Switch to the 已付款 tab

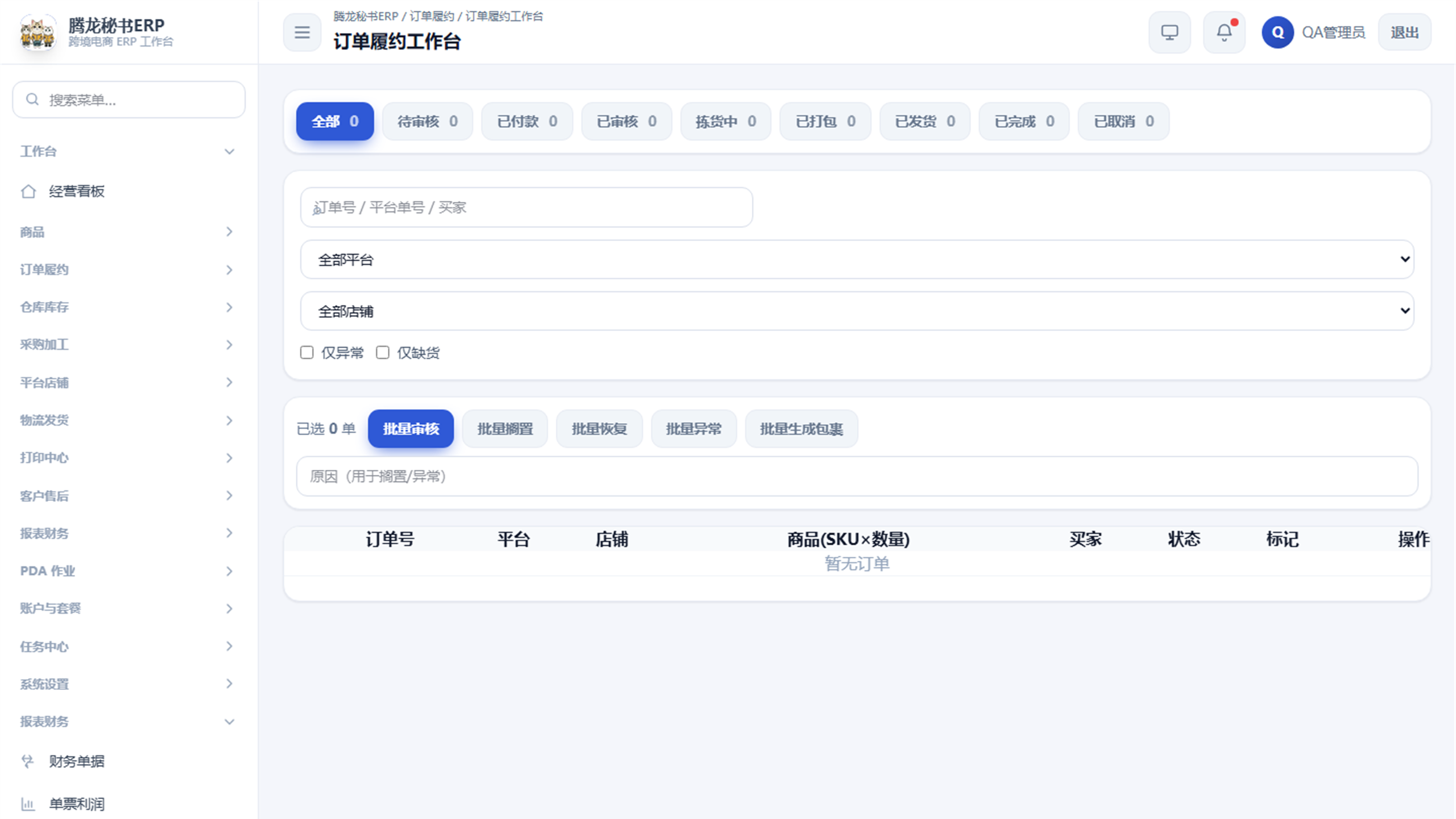pyautogui.click(x=527, y=121)
